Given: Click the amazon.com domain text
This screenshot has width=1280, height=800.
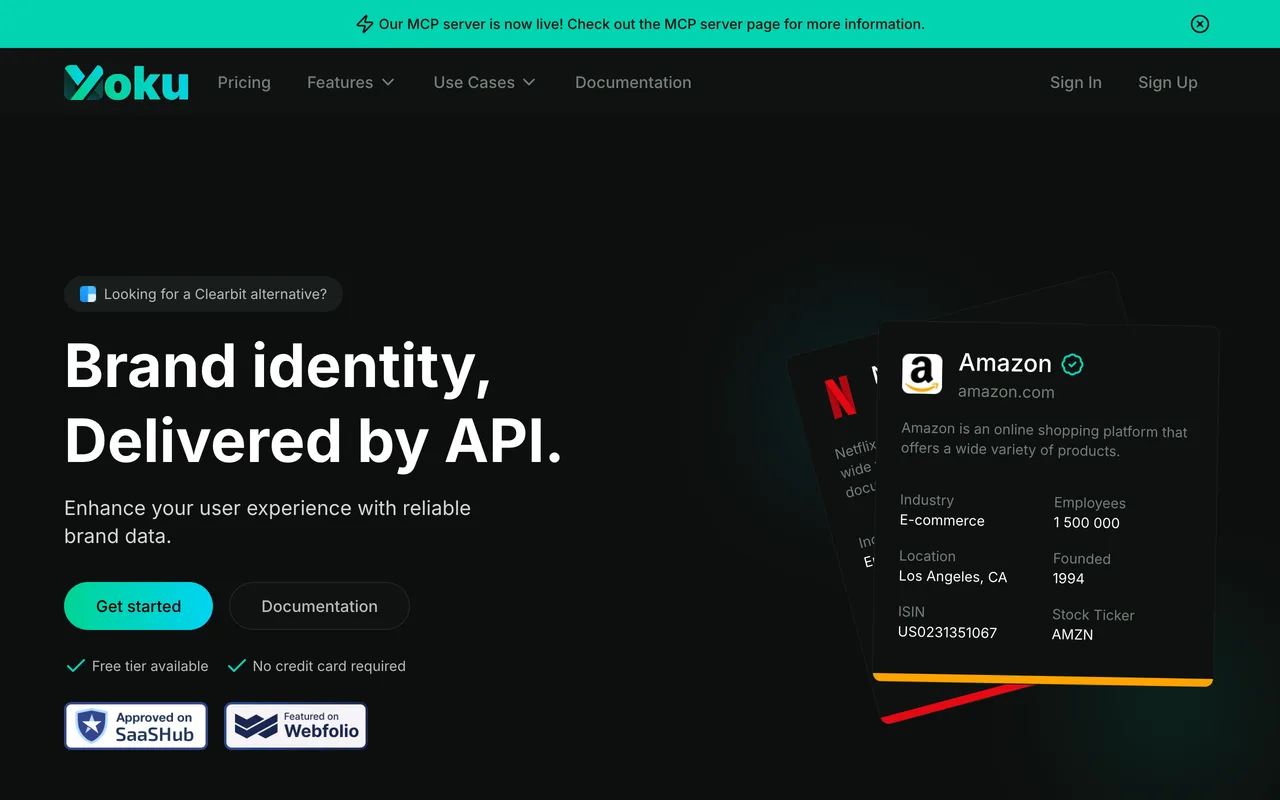Looking at the screenshot, I should pos(1006,392).
